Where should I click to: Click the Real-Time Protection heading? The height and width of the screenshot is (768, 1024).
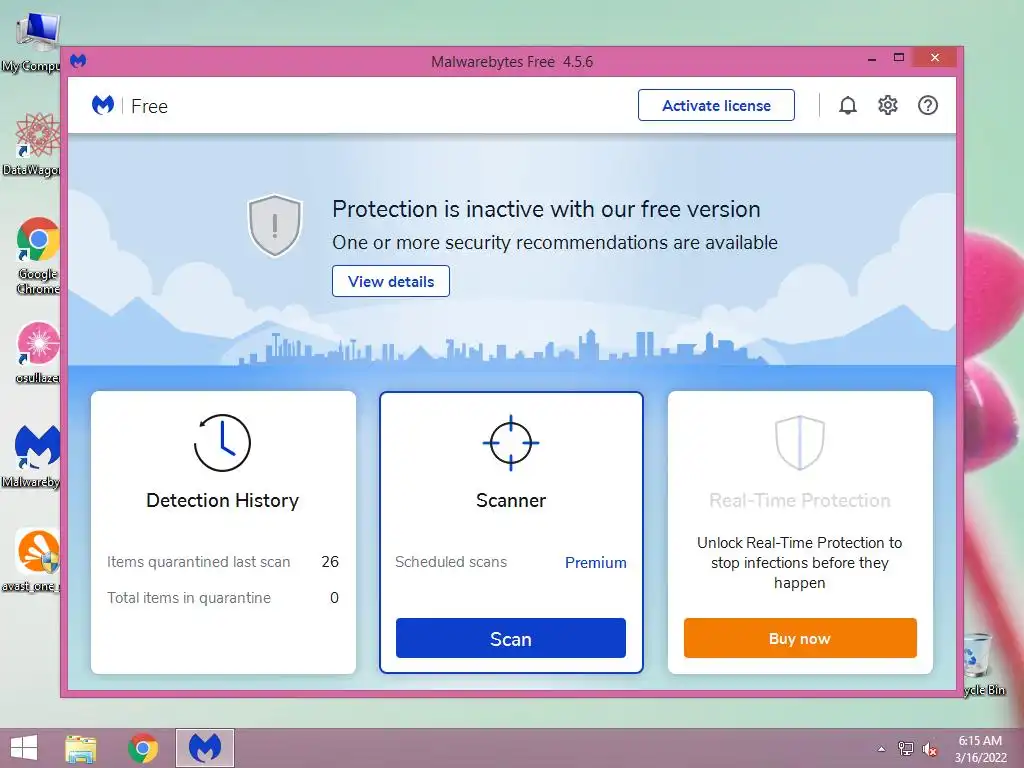[x=800, y=500]
